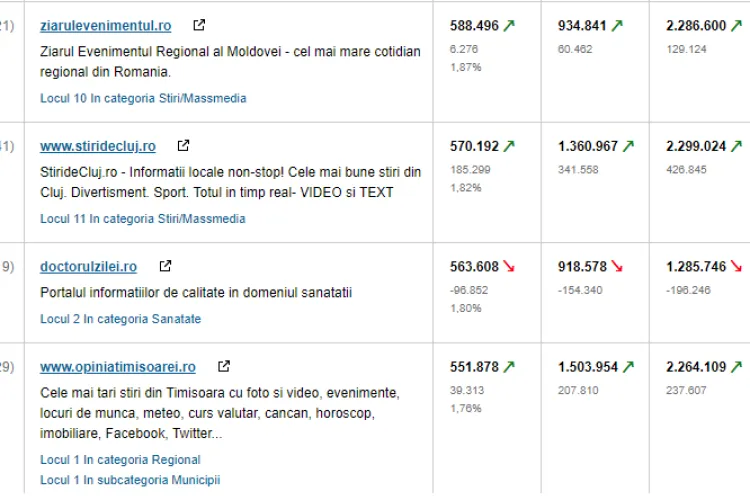
Task: Open external link icon beside ziarulevenimentul.ro
Action: tap(199, 25)
